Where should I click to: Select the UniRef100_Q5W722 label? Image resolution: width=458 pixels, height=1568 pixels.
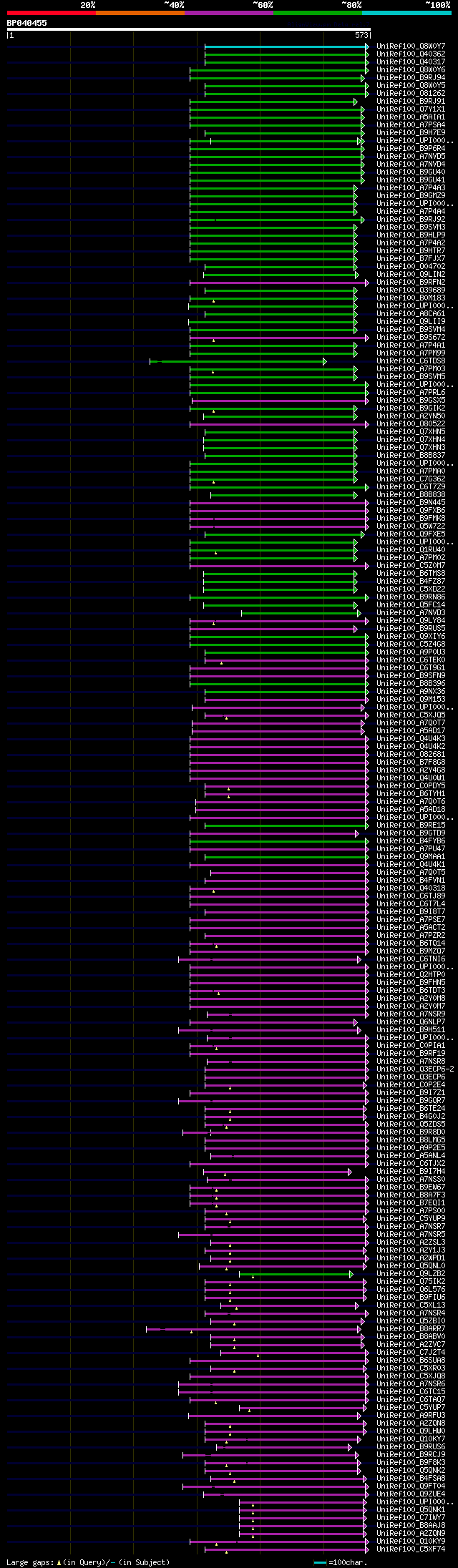(x=411, y=526)
